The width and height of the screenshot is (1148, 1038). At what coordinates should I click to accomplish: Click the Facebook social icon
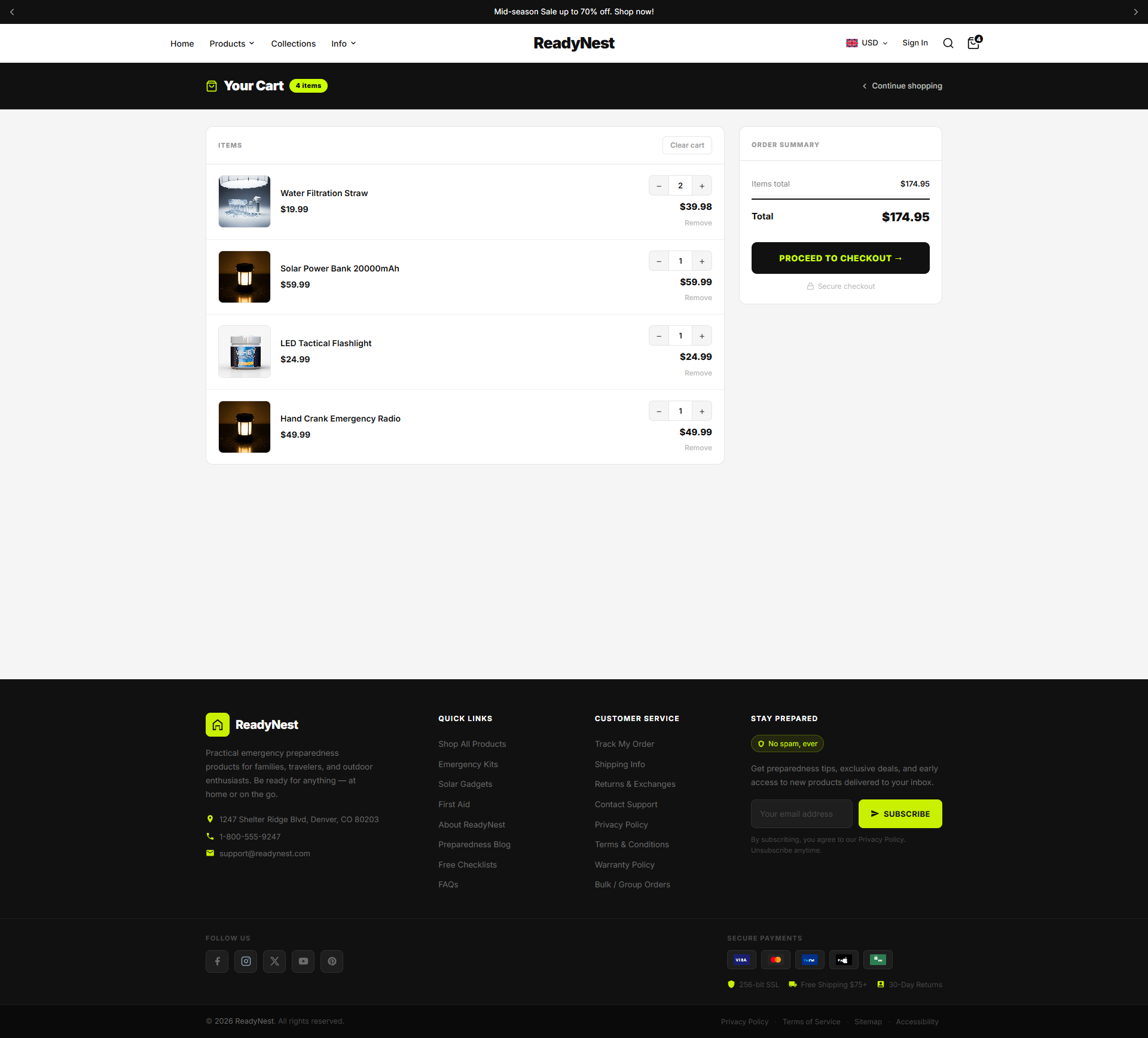217,961
